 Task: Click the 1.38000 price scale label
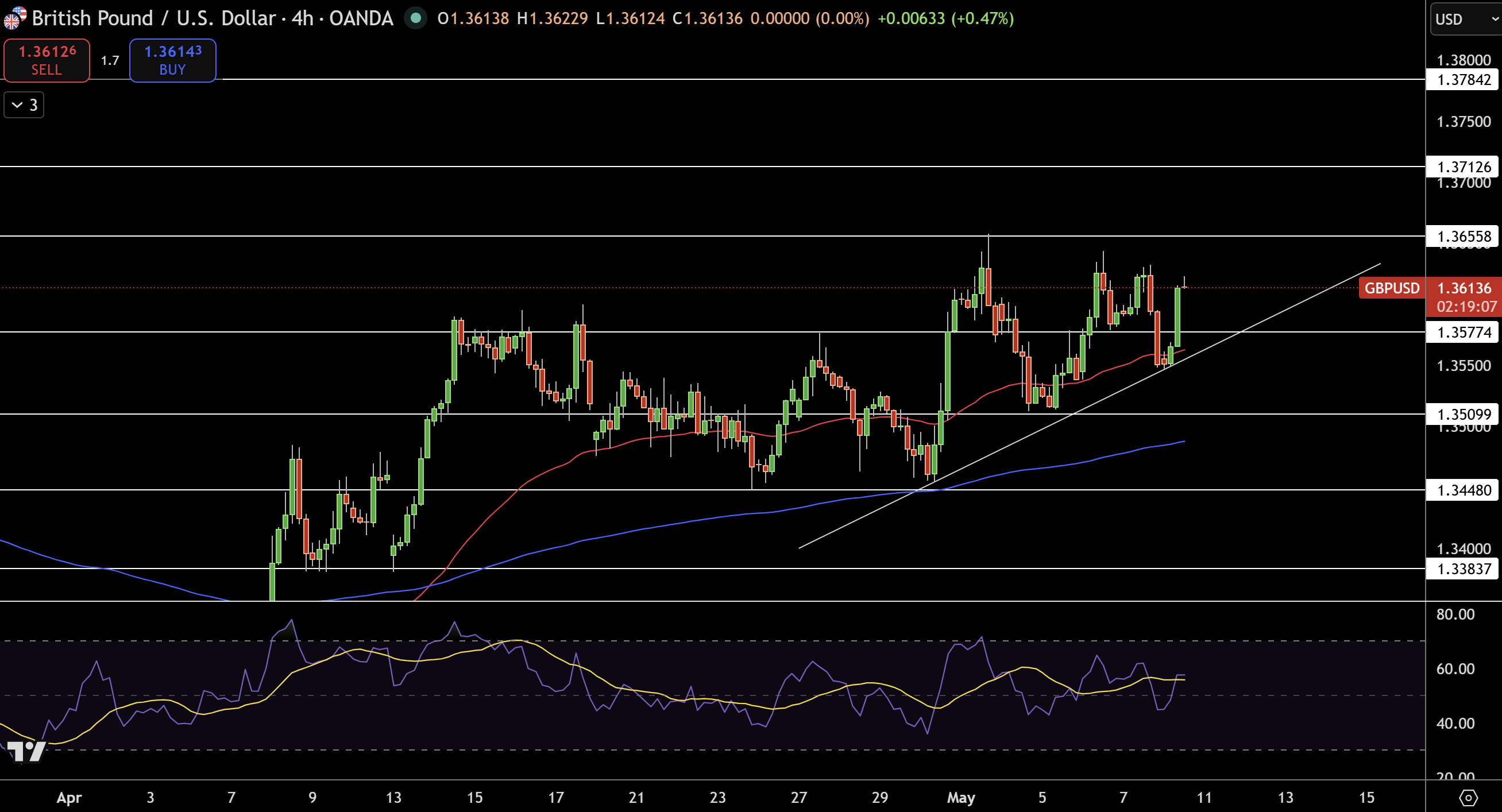click(1464, 60)
